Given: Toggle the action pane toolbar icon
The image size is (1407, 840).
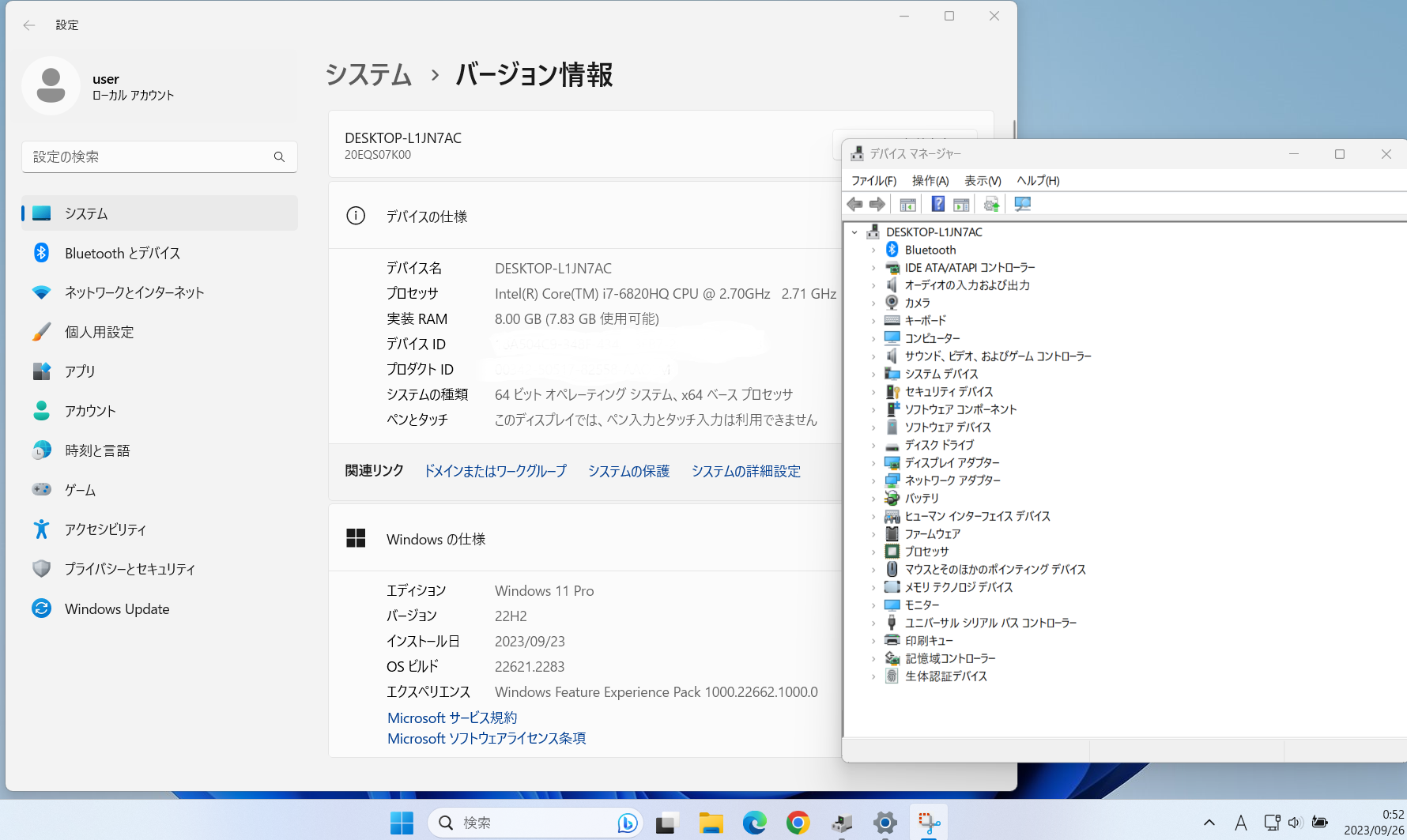Looking at the screenshot, I should click(961, 205).
